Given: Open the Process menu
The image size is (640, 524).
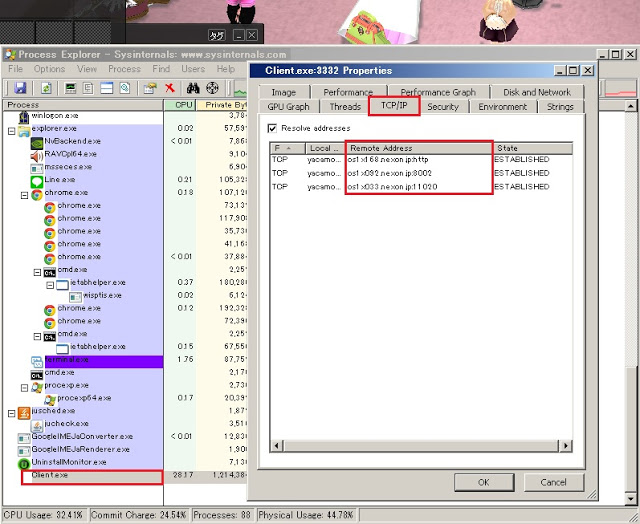Looking at the screenshot, I should click(124, 69).
